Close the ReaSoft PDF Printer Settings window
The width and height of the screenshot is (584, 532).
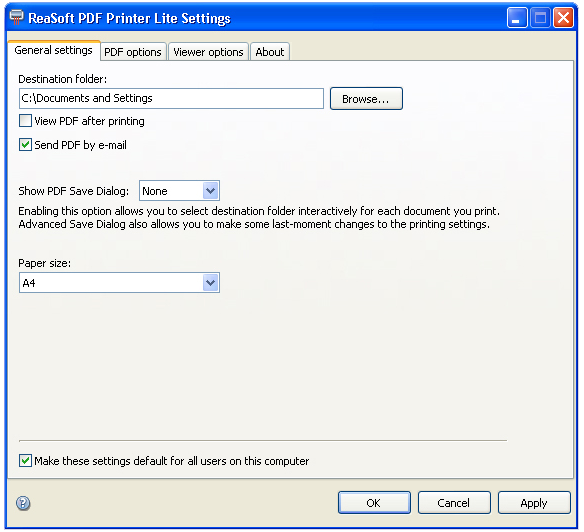point(563,18)
